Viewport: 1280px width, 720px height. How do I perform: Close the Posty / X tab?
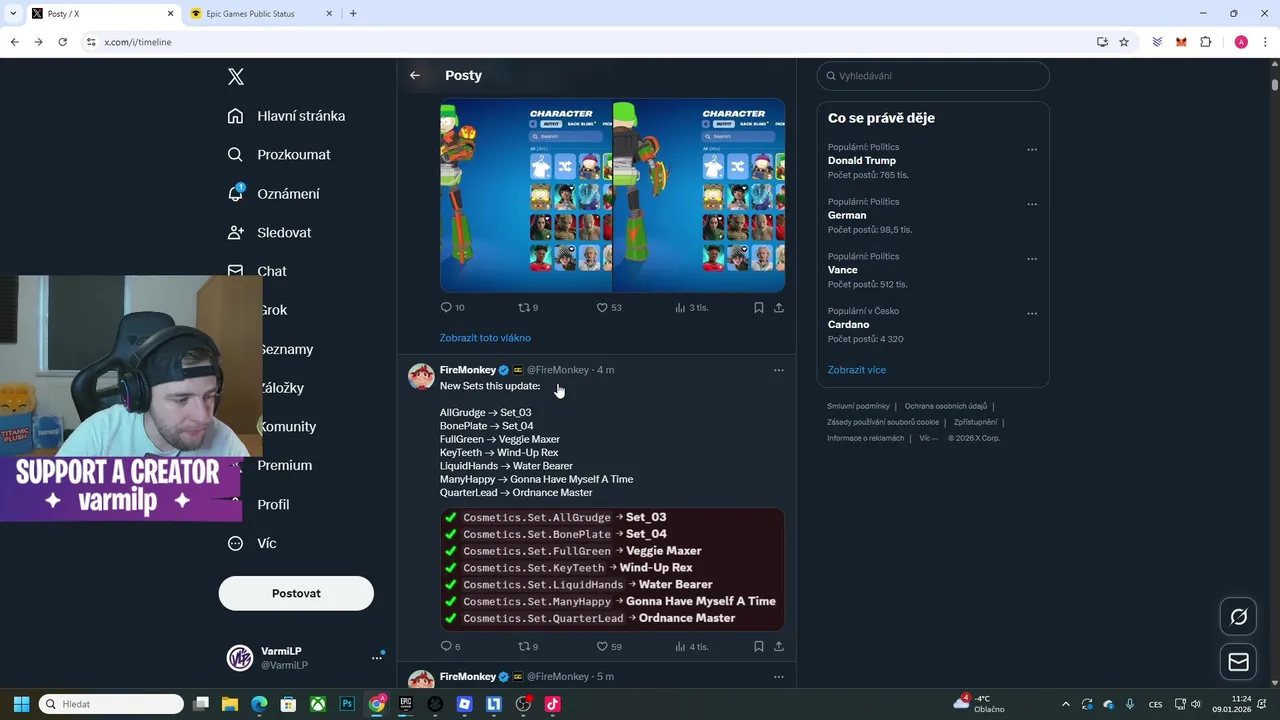[170, 14]
